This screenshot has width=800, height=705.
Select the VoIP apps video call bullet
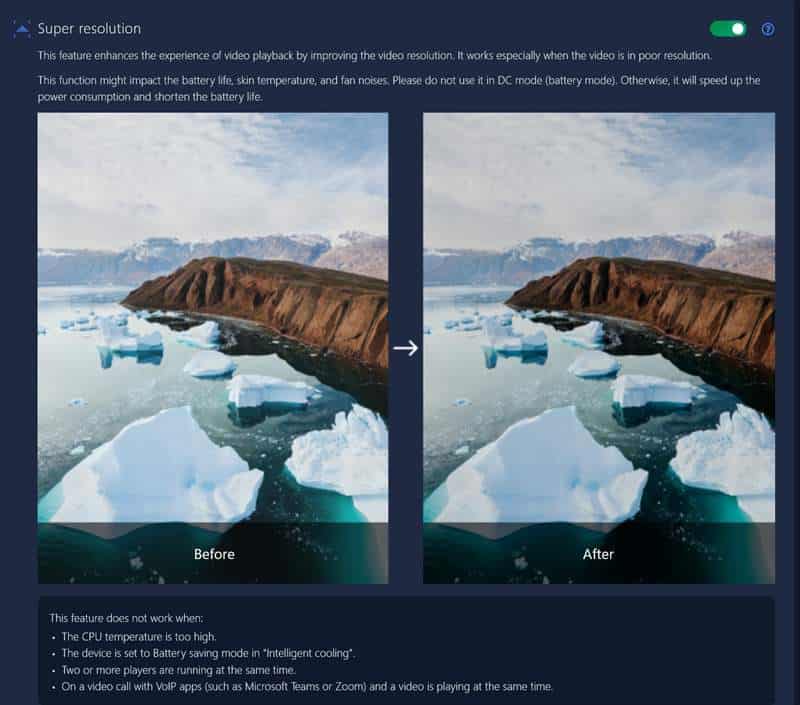pyautogui.click(x=307, y=687)
